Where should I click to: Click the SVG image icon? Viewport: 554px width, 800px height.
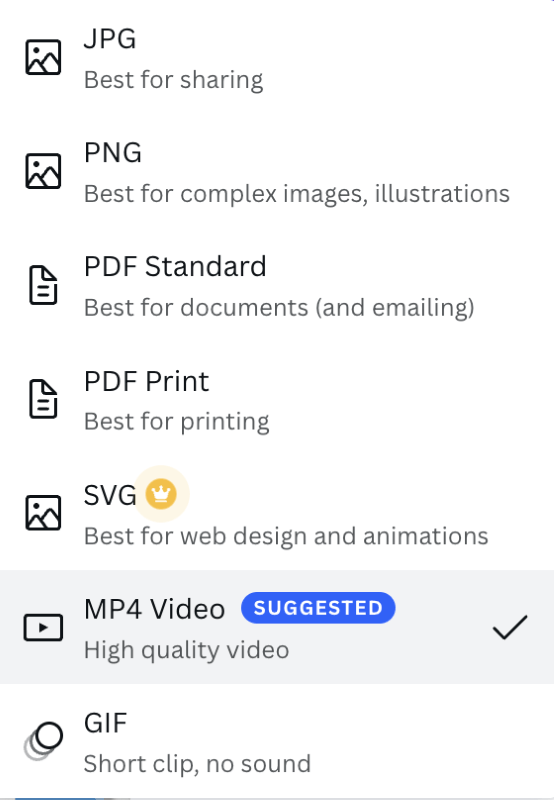click(x=43, y=513)
